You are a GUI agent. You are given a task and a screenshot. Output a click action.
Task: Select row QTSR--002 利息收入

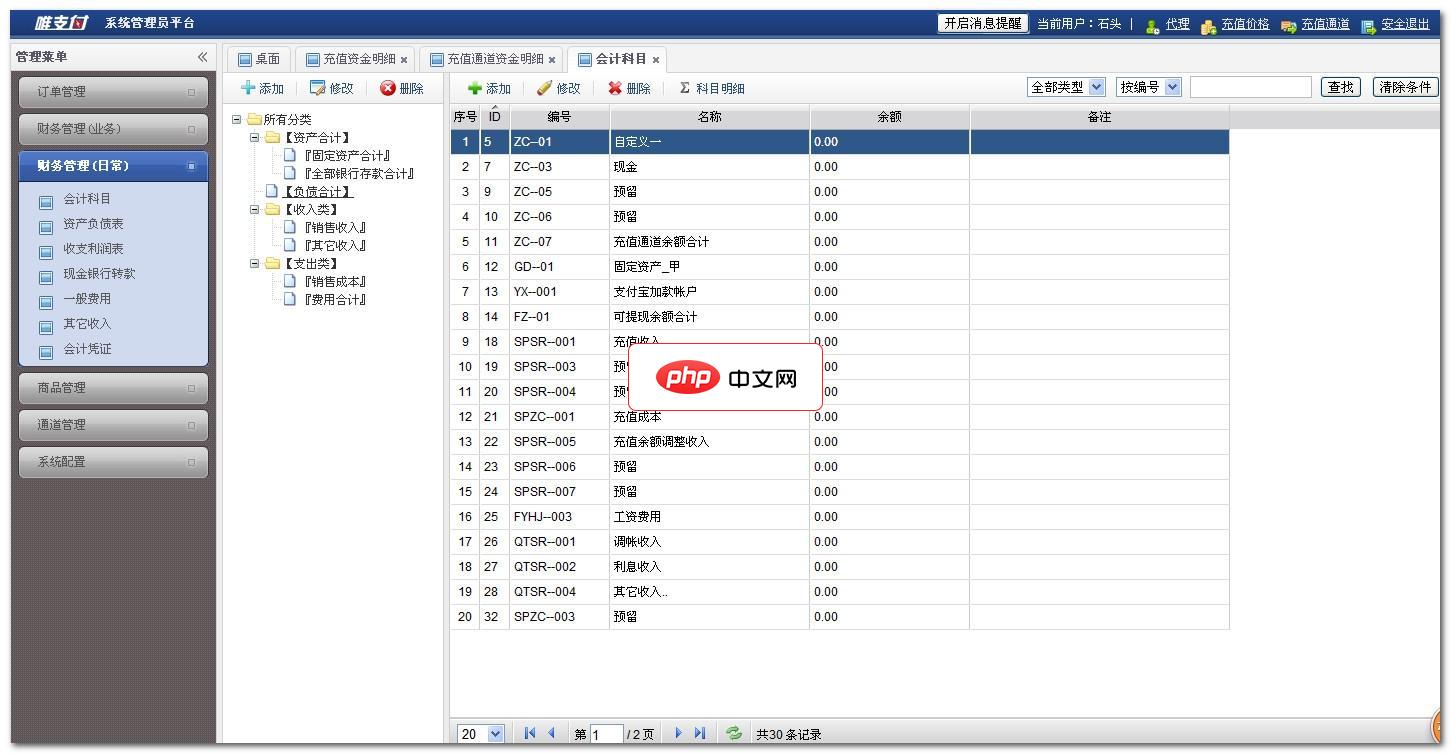(x=710, y=566)
